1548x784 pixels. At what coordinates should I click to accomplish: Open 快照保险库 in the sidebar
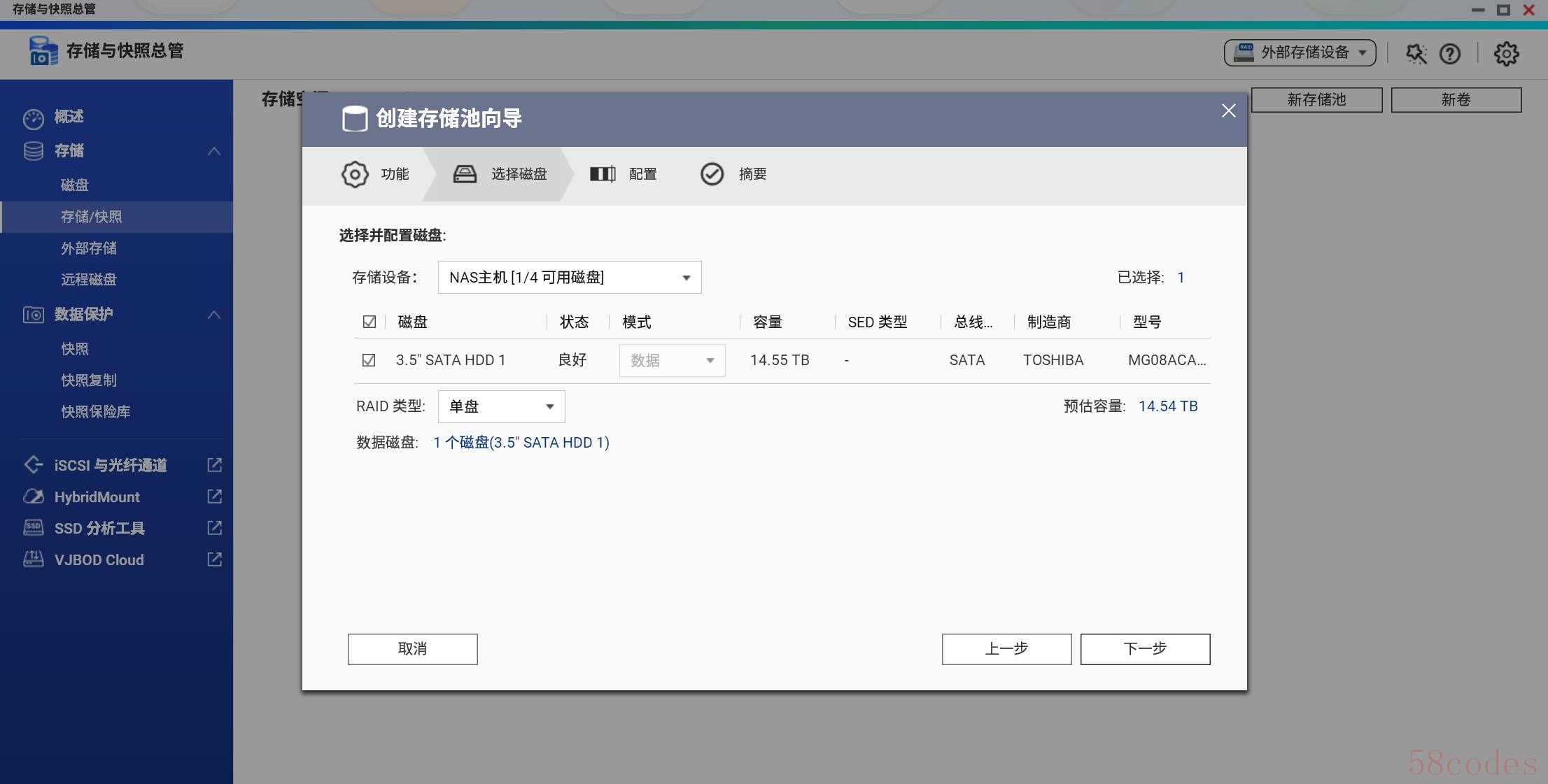[x=96, y=412]
